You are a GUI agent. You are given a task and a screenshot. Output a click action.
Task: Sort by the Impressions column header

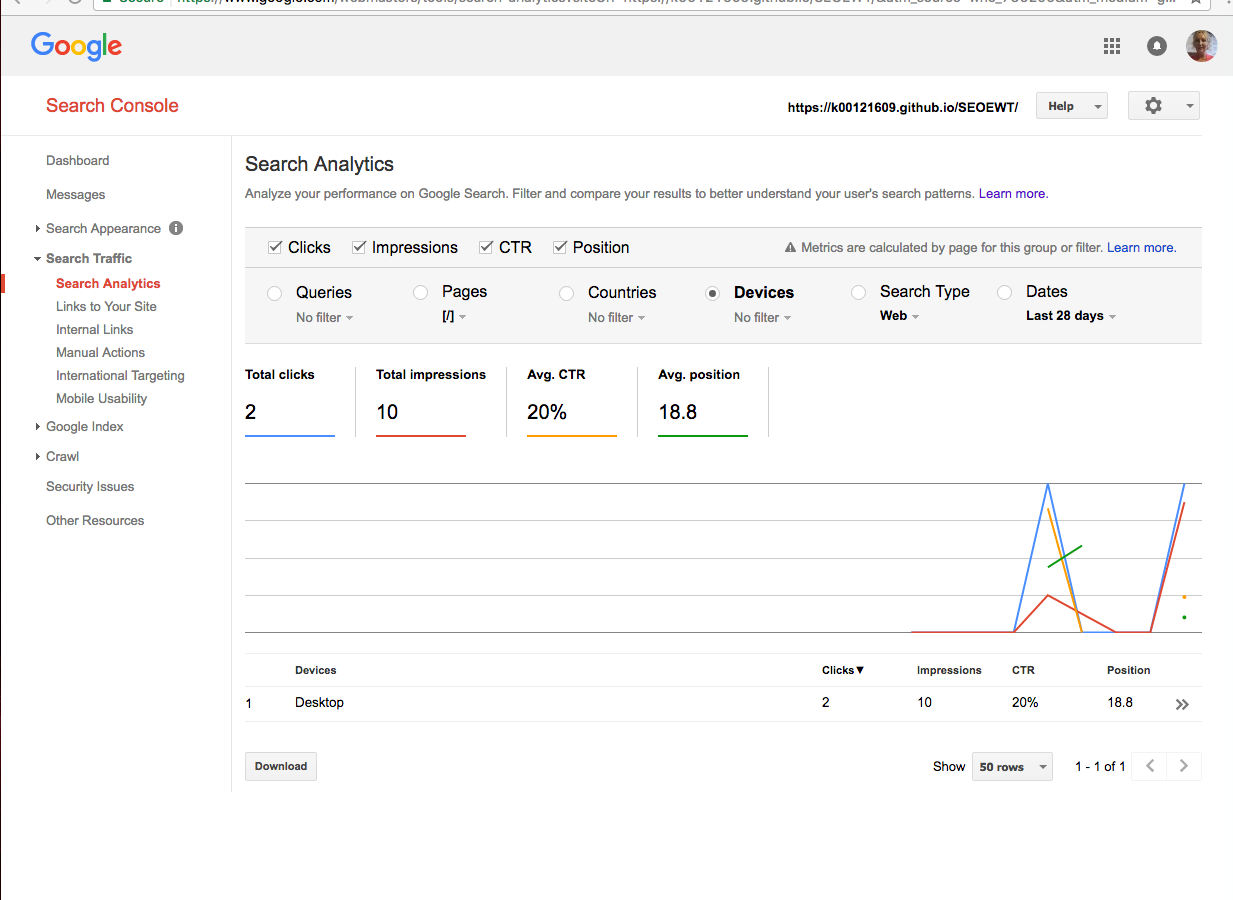(x=949, y=670)
